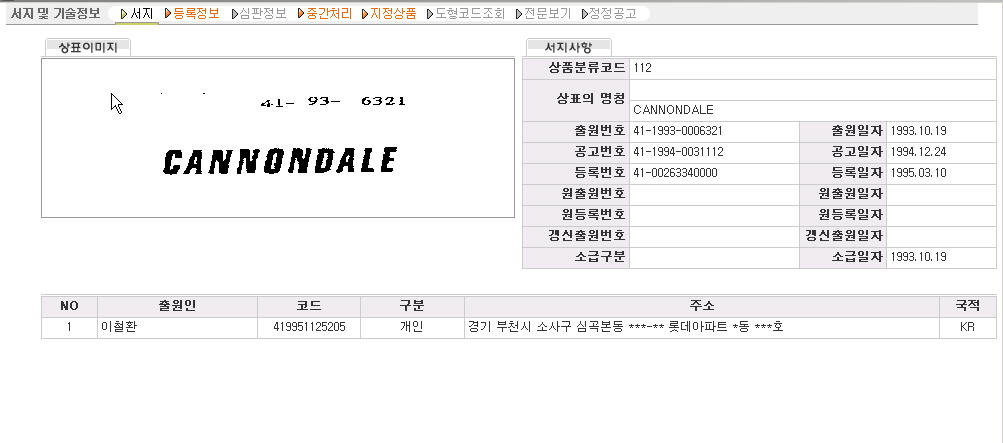Click the 주소 column header
Image resolution: width=1003 pixels, height=443 pixels.
click(702, 306)
